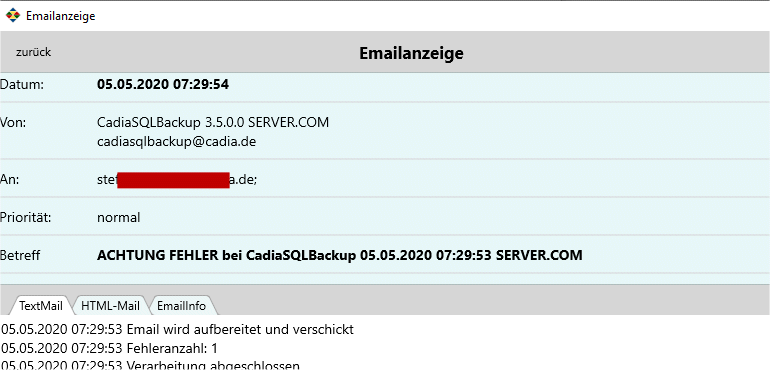770x370 pixels.
Task: Click the redacted recipient address in An field
Action: 177,180
